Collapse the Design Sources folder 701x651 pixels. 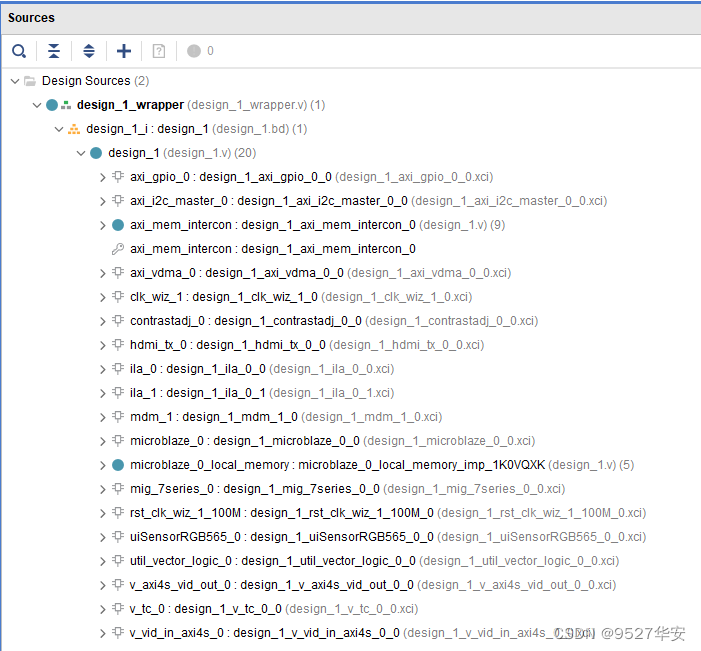click(15, 81)
